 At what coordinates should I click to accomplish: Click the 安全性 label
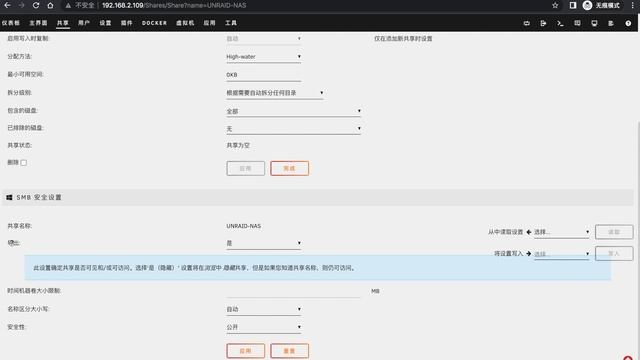(16, 327)
